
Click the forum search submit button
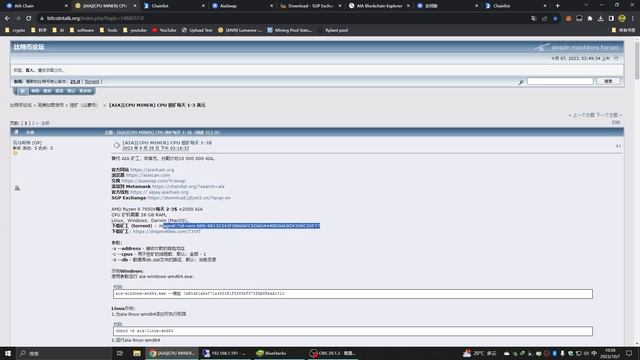[x=608, y=81]
